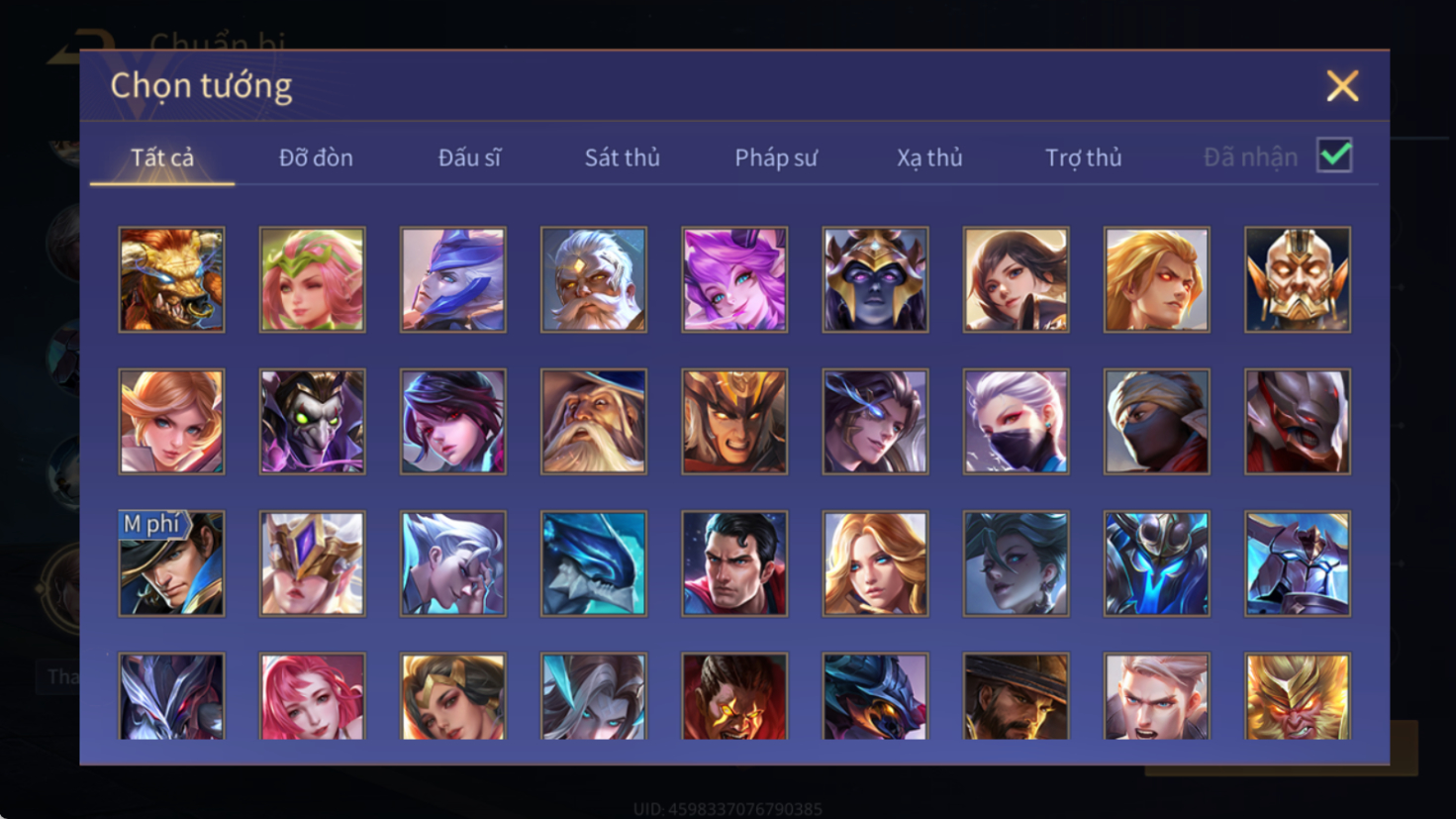Image resolution: width=1456 pixels, height=819 pixels.
Task: Choose the pink-haired horned girl hero
Action: pos(734,279)
